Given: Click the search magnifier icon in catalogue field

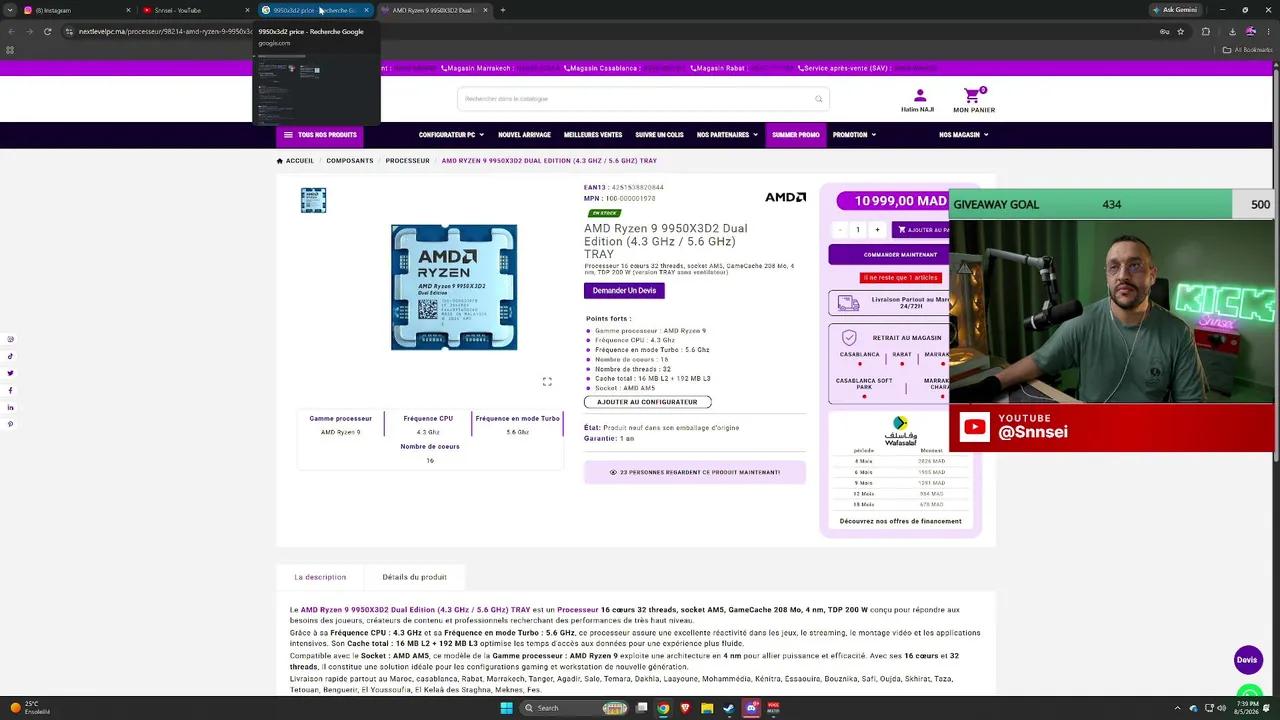Looking at the screenshot, I should (x=818, y=99).
